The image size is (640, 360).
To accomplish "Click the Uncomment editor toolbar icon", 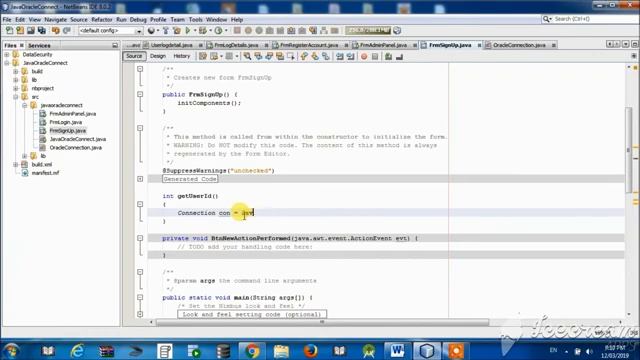I will (399, 56).
